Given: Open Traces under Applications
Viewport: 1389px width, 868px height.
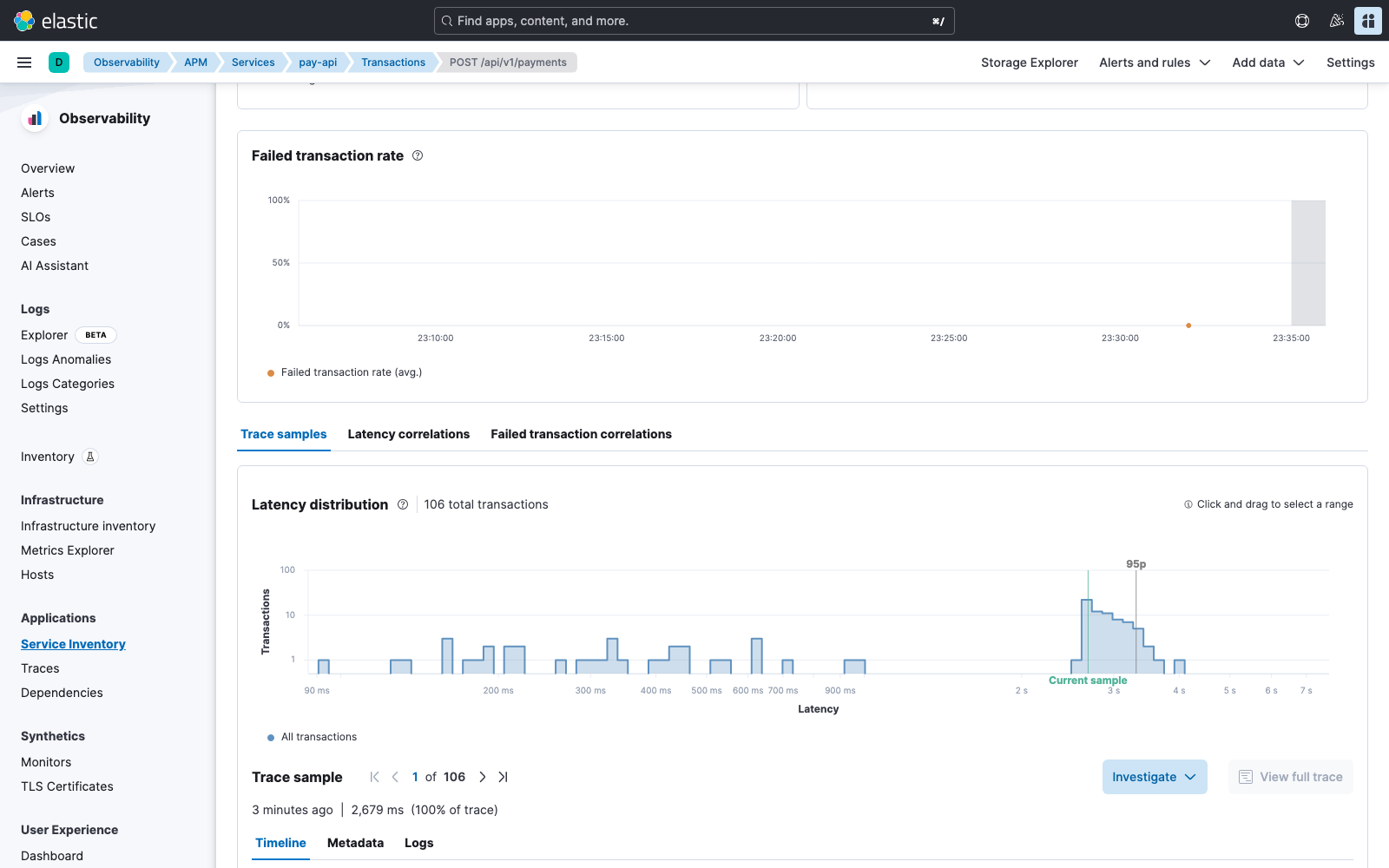Looking at the screenshot, I should coord(40,668).
